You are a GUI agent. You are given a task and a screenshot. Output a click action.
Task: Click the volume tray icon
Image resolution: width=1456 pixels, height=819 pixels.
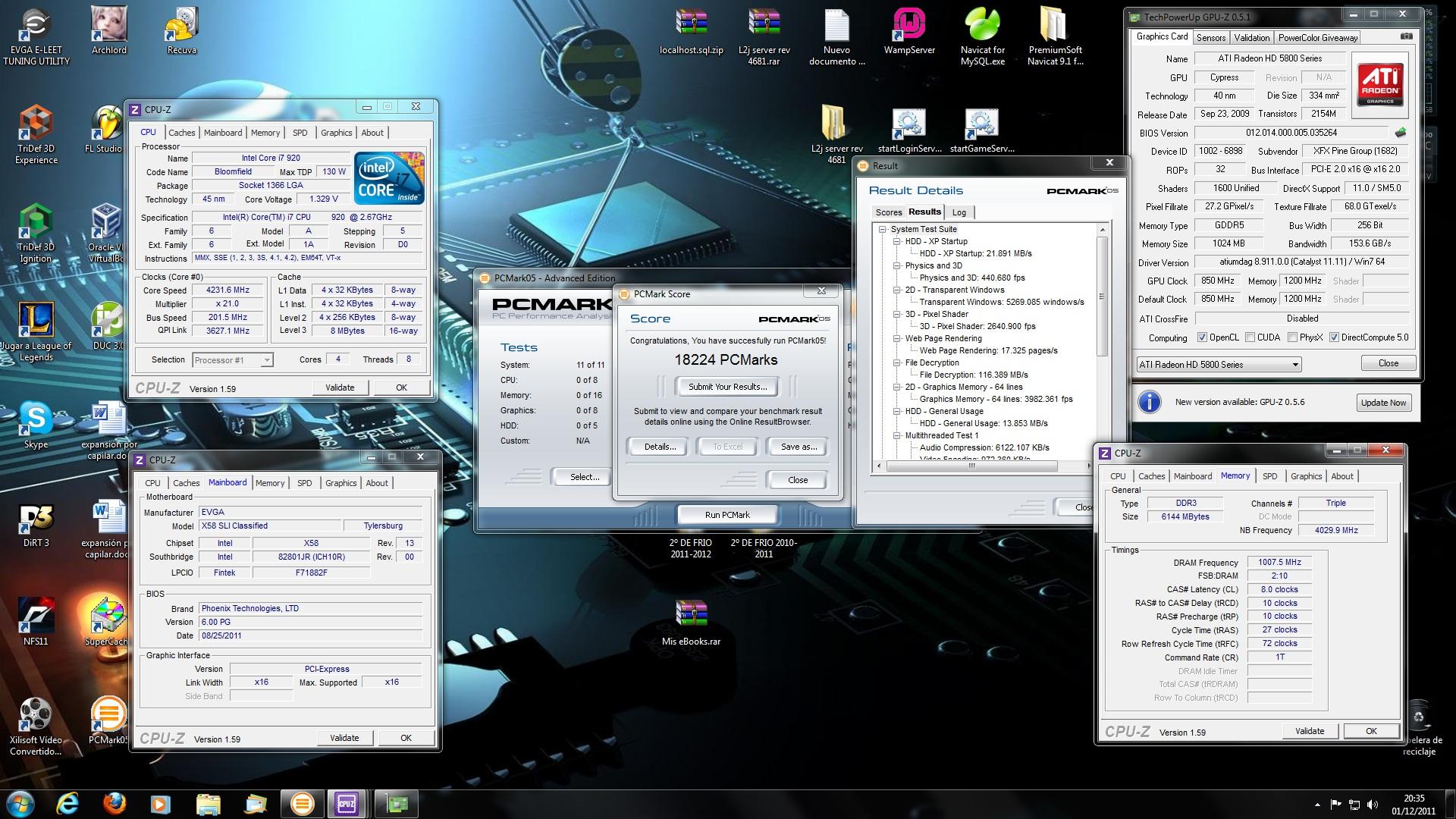[1371, 804]
